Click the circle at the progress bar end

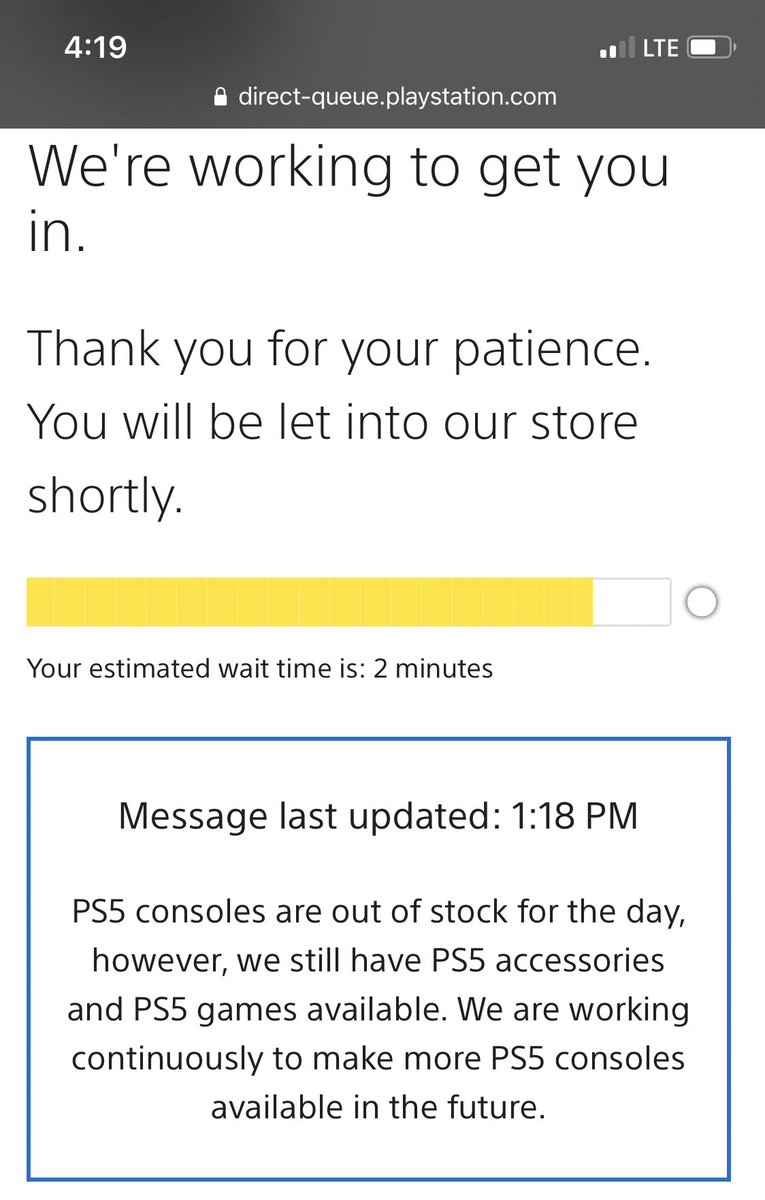(x=702, y=603)
